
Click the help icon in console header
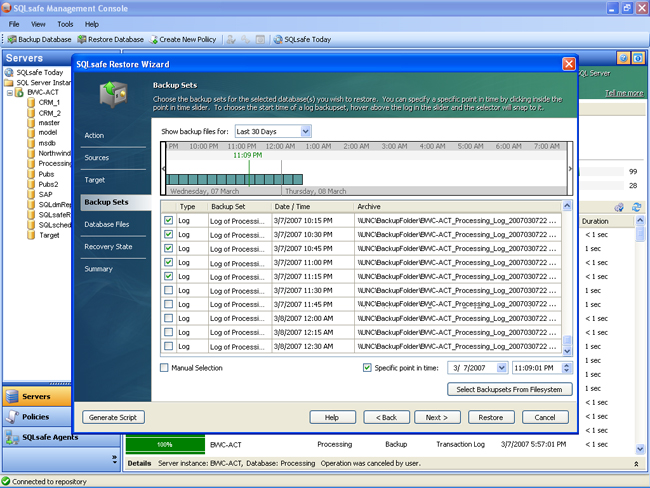(623, 58)
